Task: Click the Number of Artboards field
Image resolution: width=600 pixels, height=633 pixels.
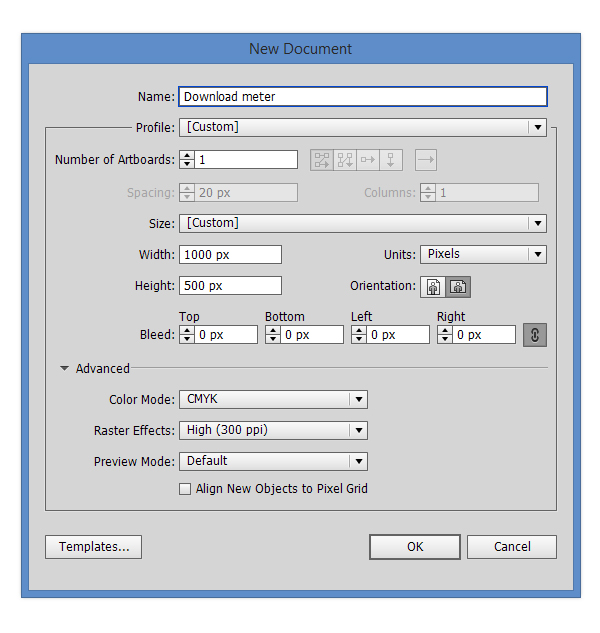Action: (x=246, y=160)
